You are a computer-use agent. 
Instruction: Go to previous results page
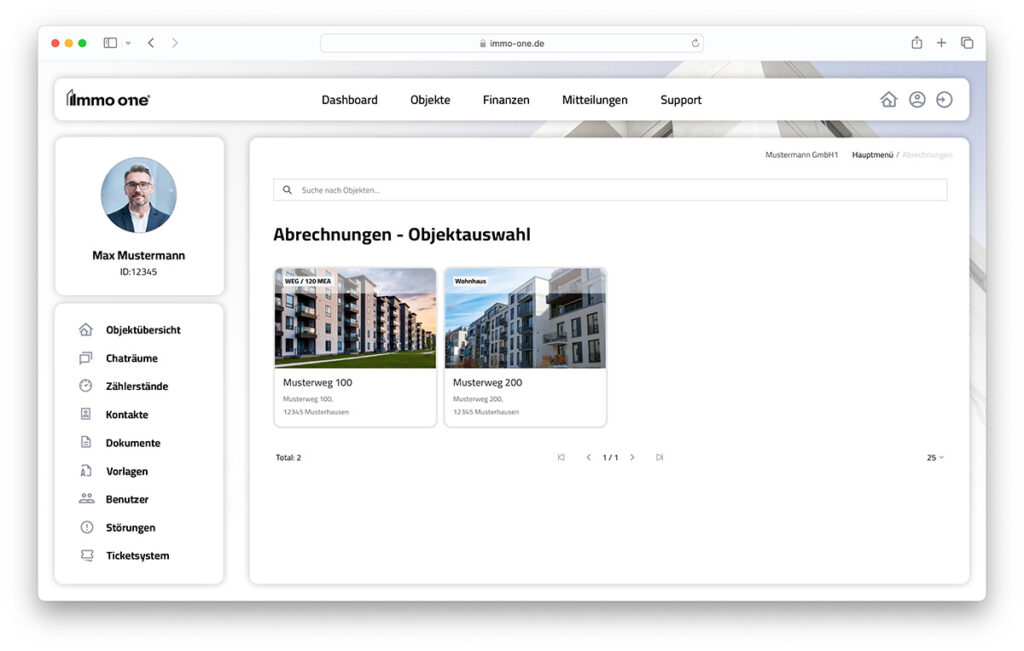588,457
